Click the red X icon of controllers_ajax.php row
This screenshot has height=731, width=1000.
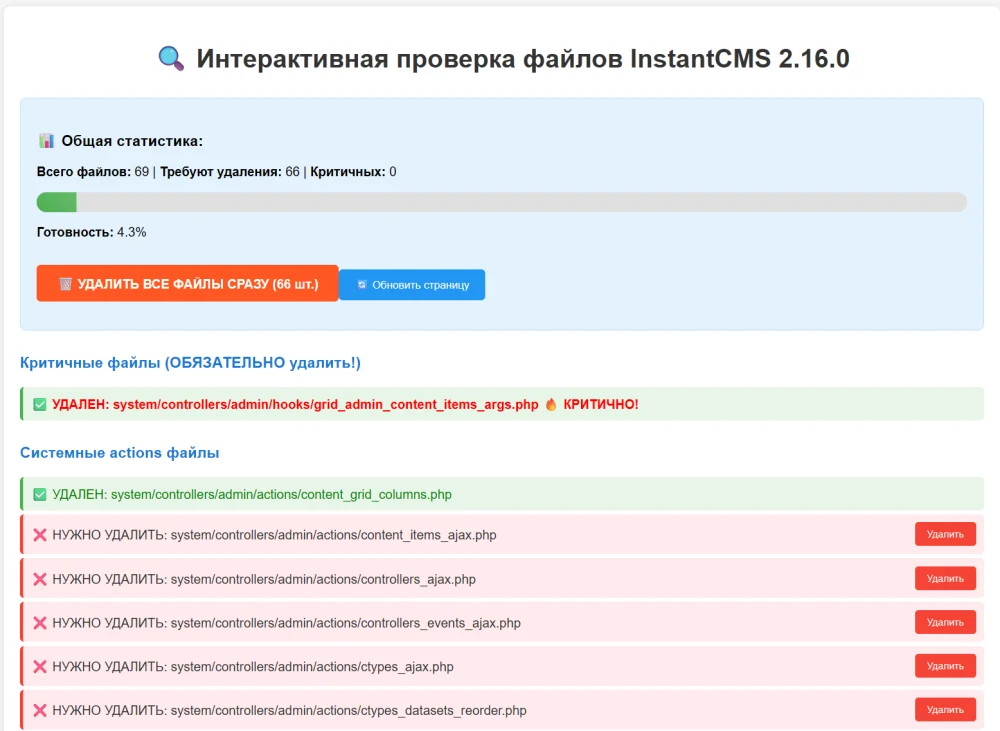click(x=40, y=579)
